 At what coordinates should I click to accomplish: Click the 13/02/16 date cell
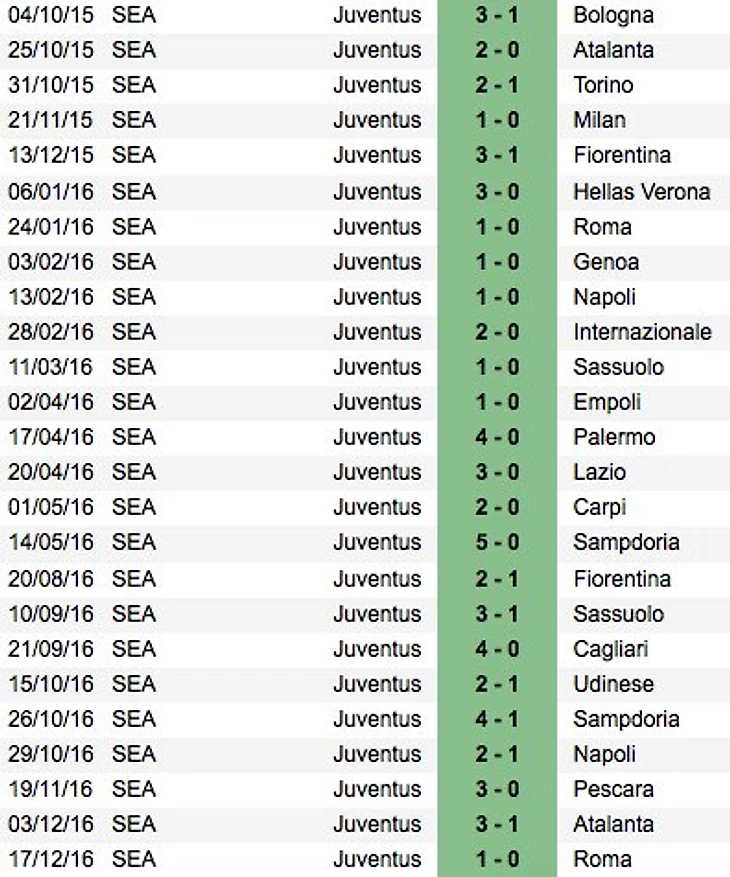50,297
